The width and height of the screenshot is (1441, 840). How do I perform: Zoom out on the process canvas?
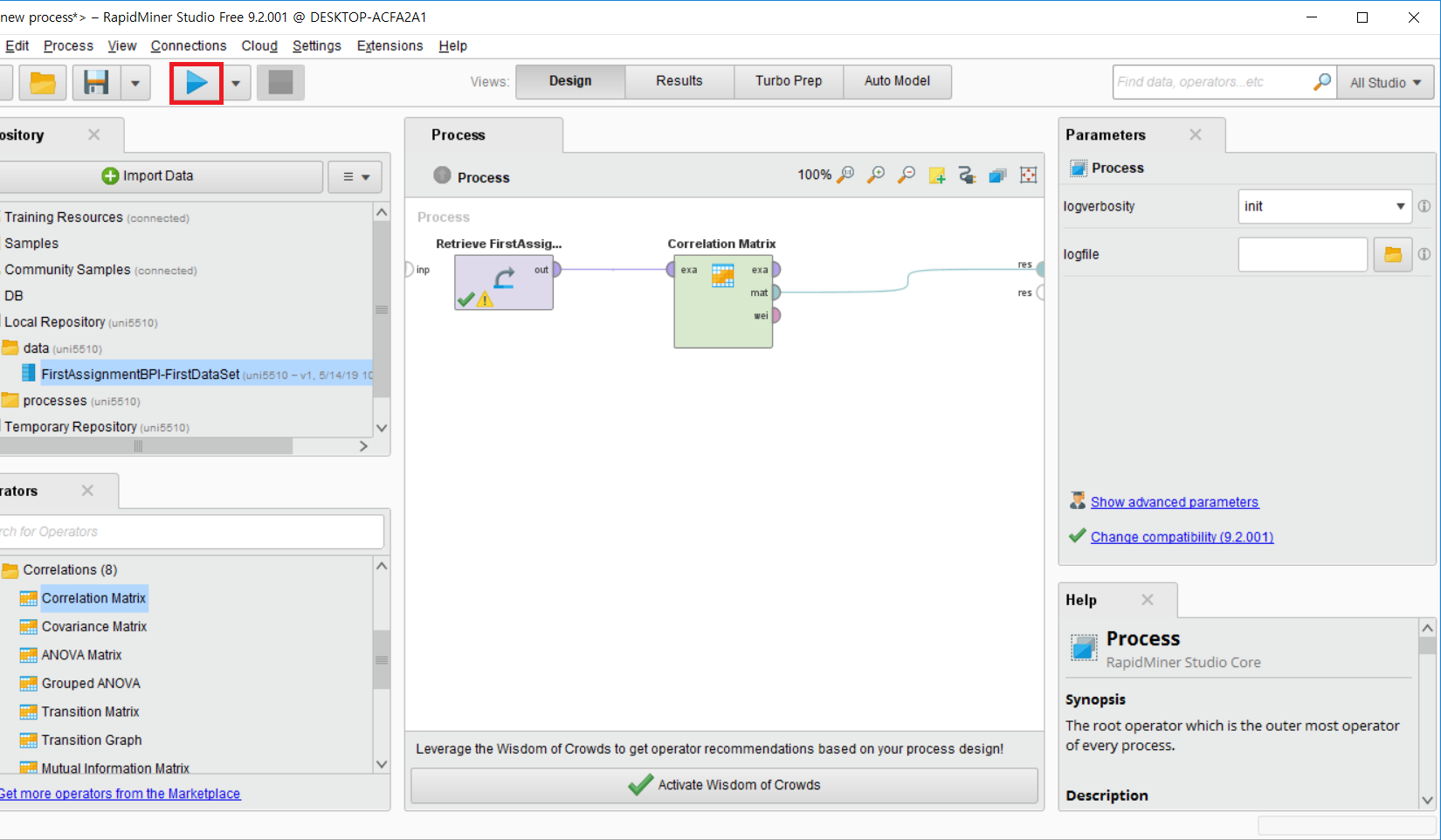tap(907, 175)
